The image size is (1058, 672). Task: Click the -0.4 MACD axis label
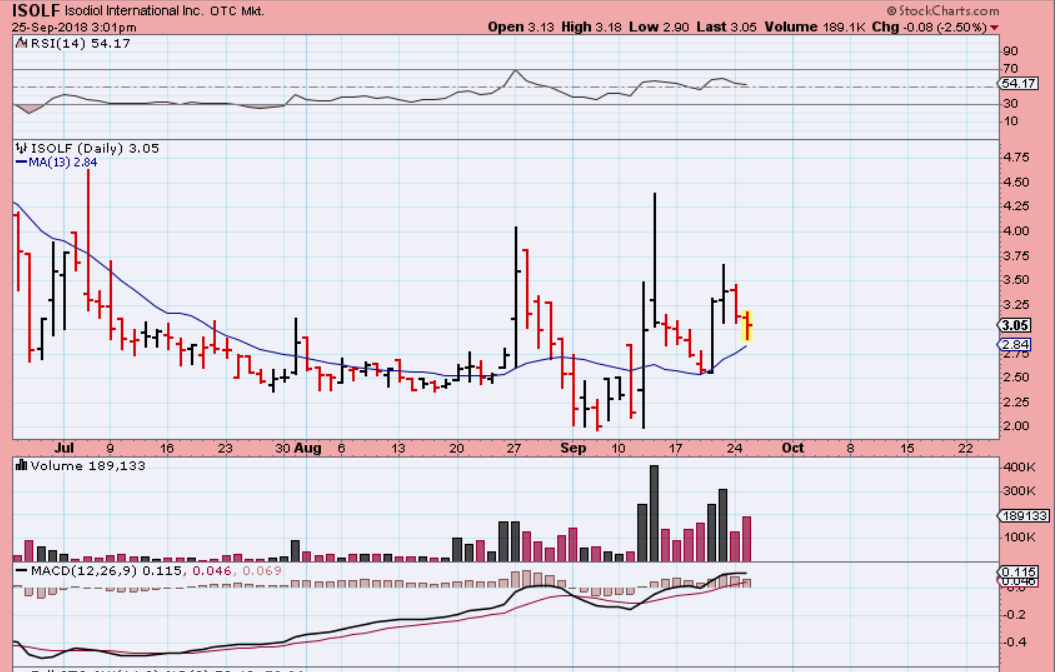(x=1015, y=642)
